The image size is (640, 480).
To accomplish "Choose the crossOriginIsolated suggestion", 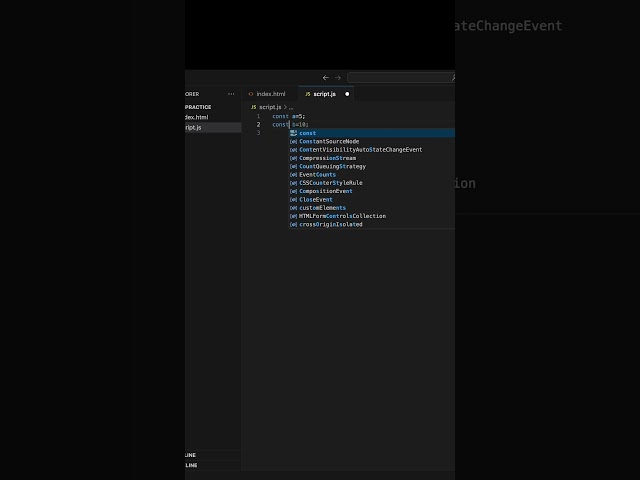I will (x=372, y=224).
